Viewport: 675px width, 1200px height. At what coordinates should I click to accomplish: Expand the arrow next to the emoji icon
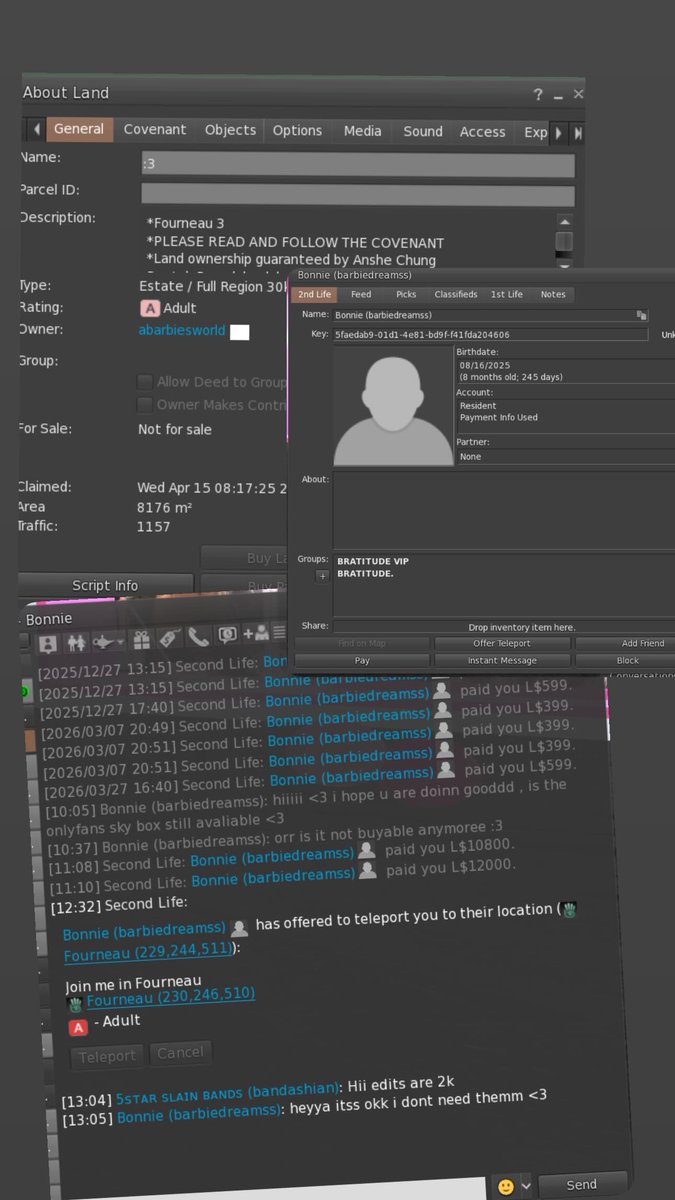[526, 1187]
